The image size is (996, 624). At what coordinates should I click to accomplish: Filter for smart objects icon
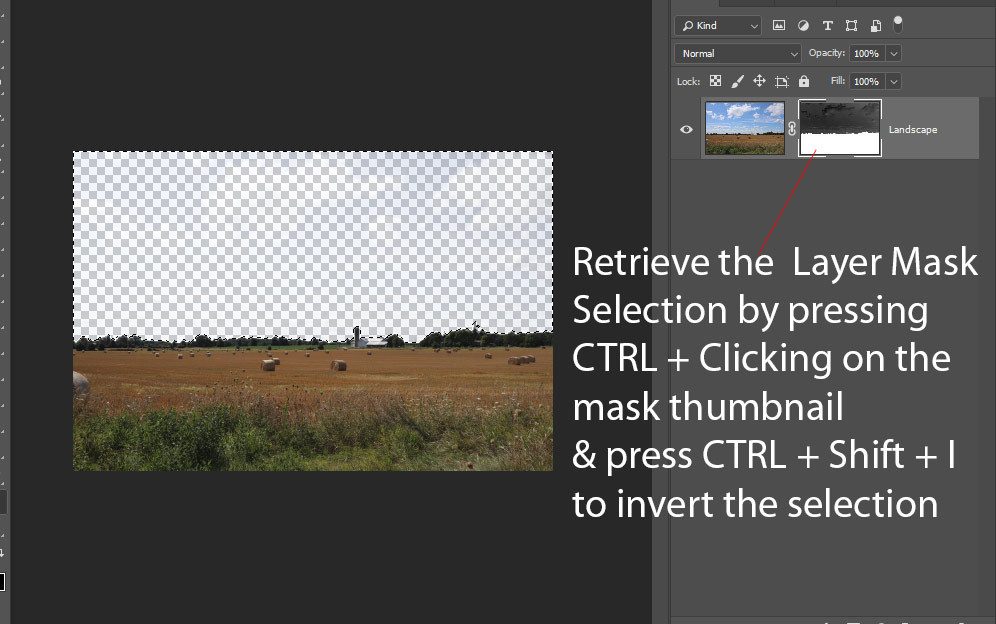click(875, 25)
